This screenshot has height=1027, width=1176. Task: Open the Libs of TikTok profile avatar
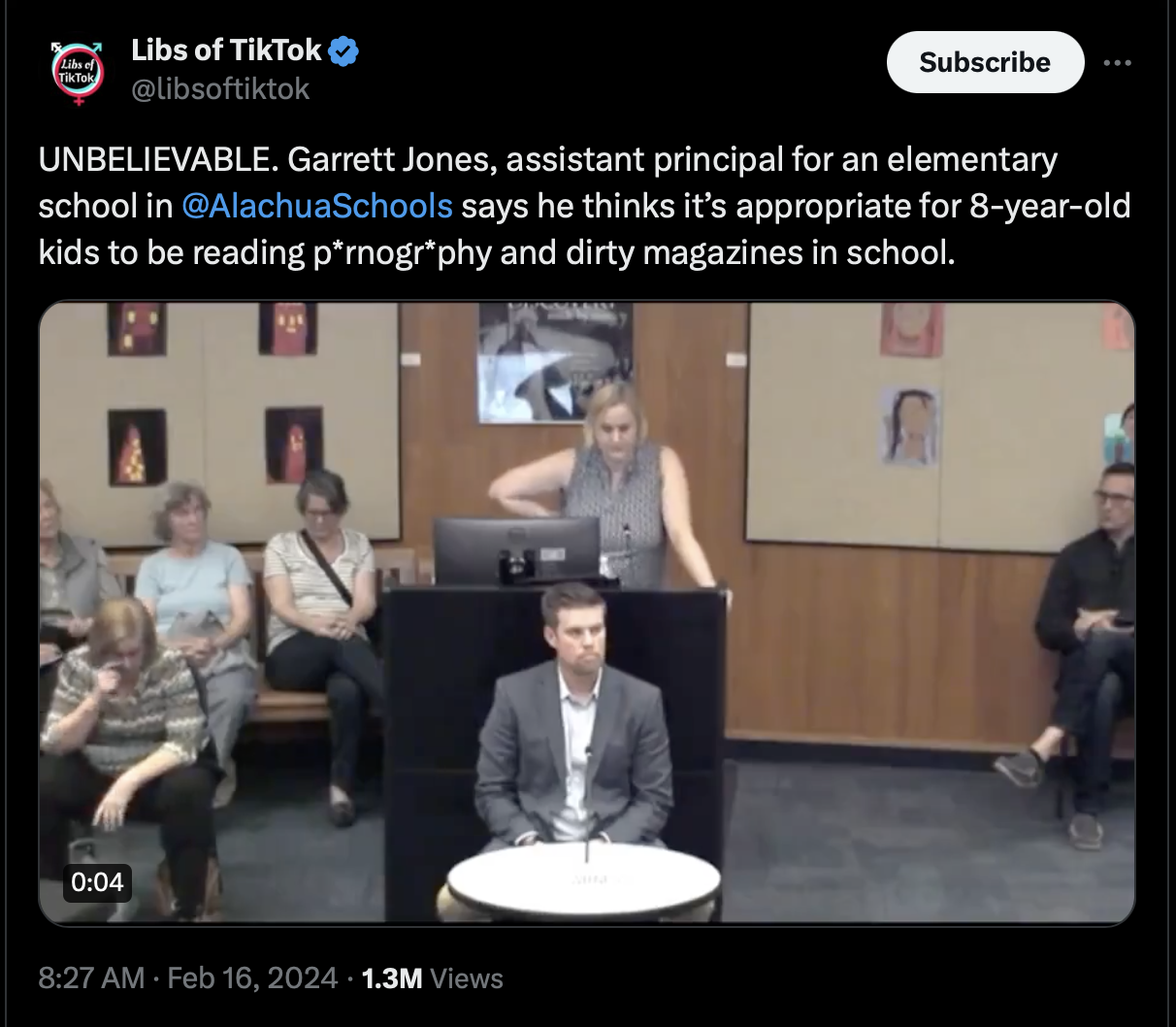(78, 71)
